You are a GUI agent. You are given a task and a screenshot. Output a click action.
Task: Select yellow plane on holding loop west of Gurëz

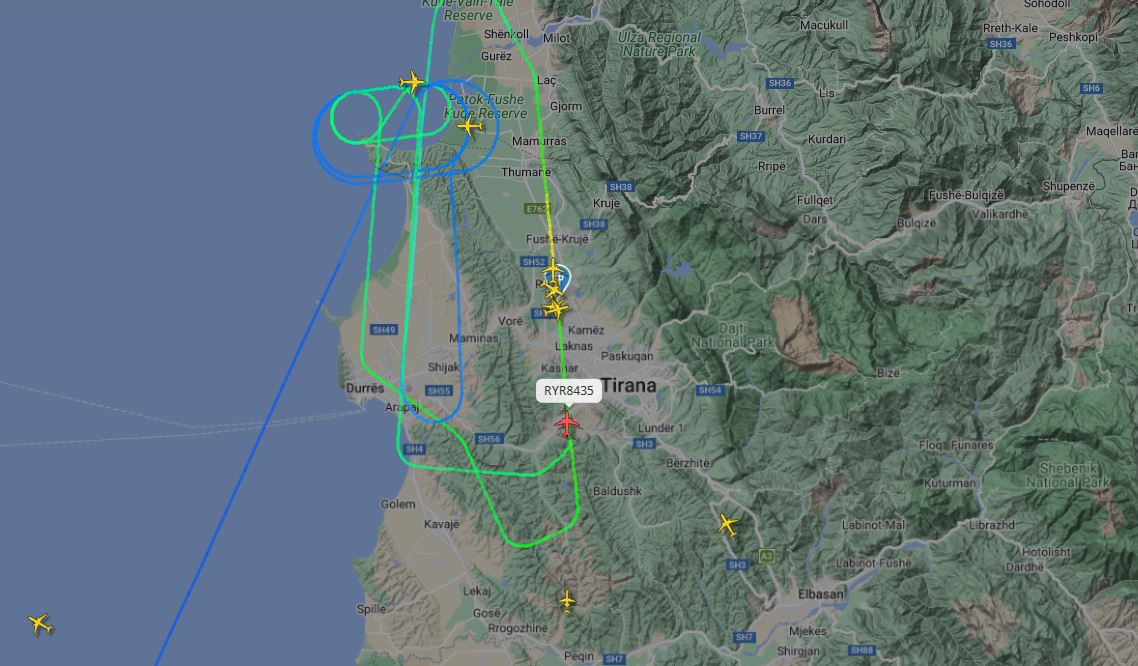412,81
